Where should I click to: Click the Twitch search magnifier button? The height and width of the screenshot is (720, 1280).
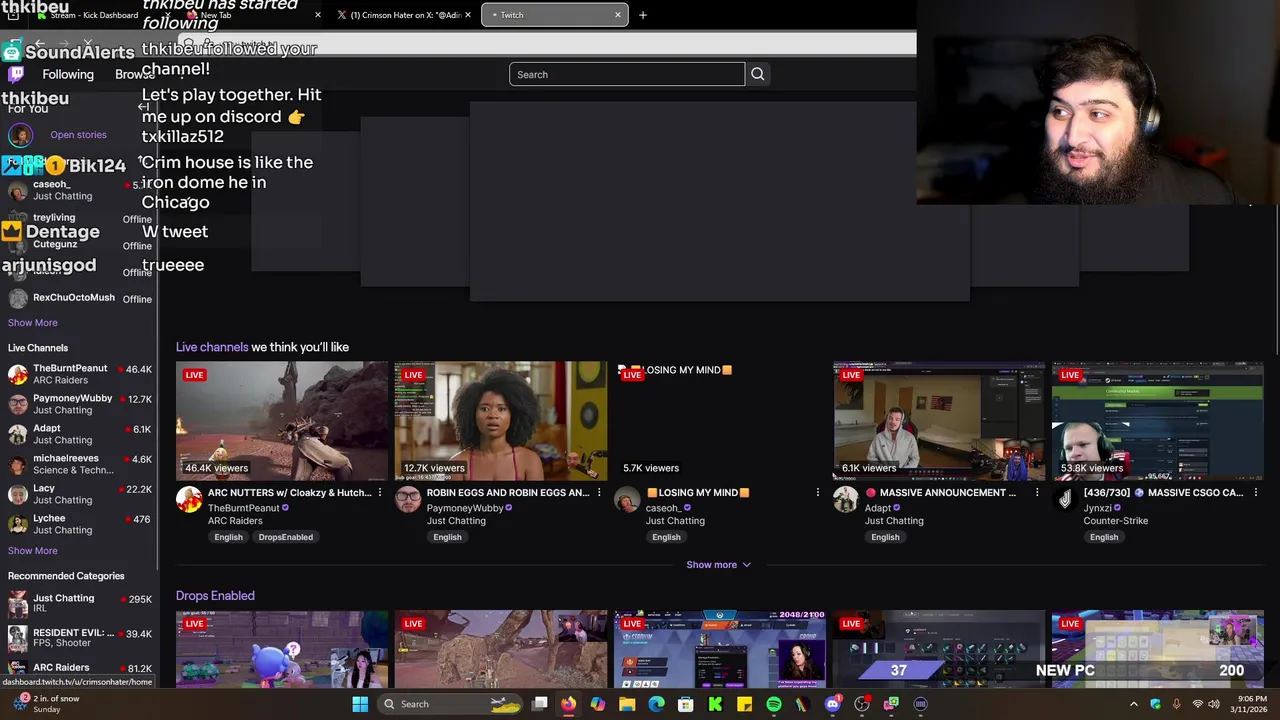(757, 74)
